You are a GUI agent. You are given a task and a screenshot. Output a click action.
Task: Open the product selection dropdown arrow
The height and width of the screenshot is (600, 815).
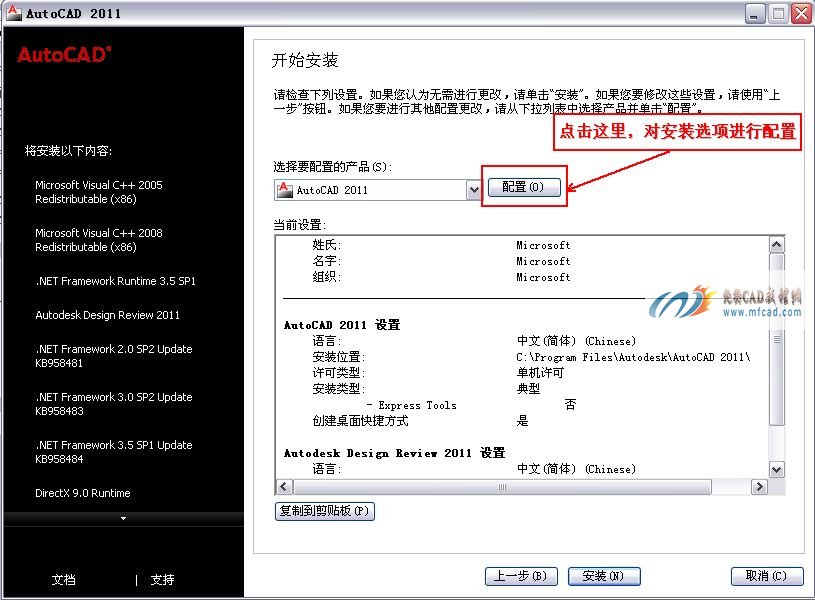click(474, 190)
